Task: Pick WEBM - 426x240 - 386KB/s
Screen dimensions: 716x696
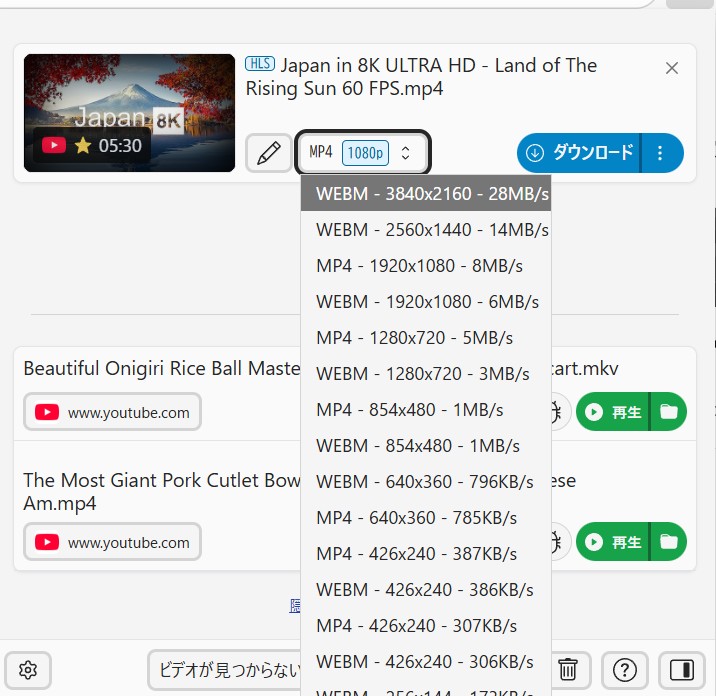Action: pos(426,590)
